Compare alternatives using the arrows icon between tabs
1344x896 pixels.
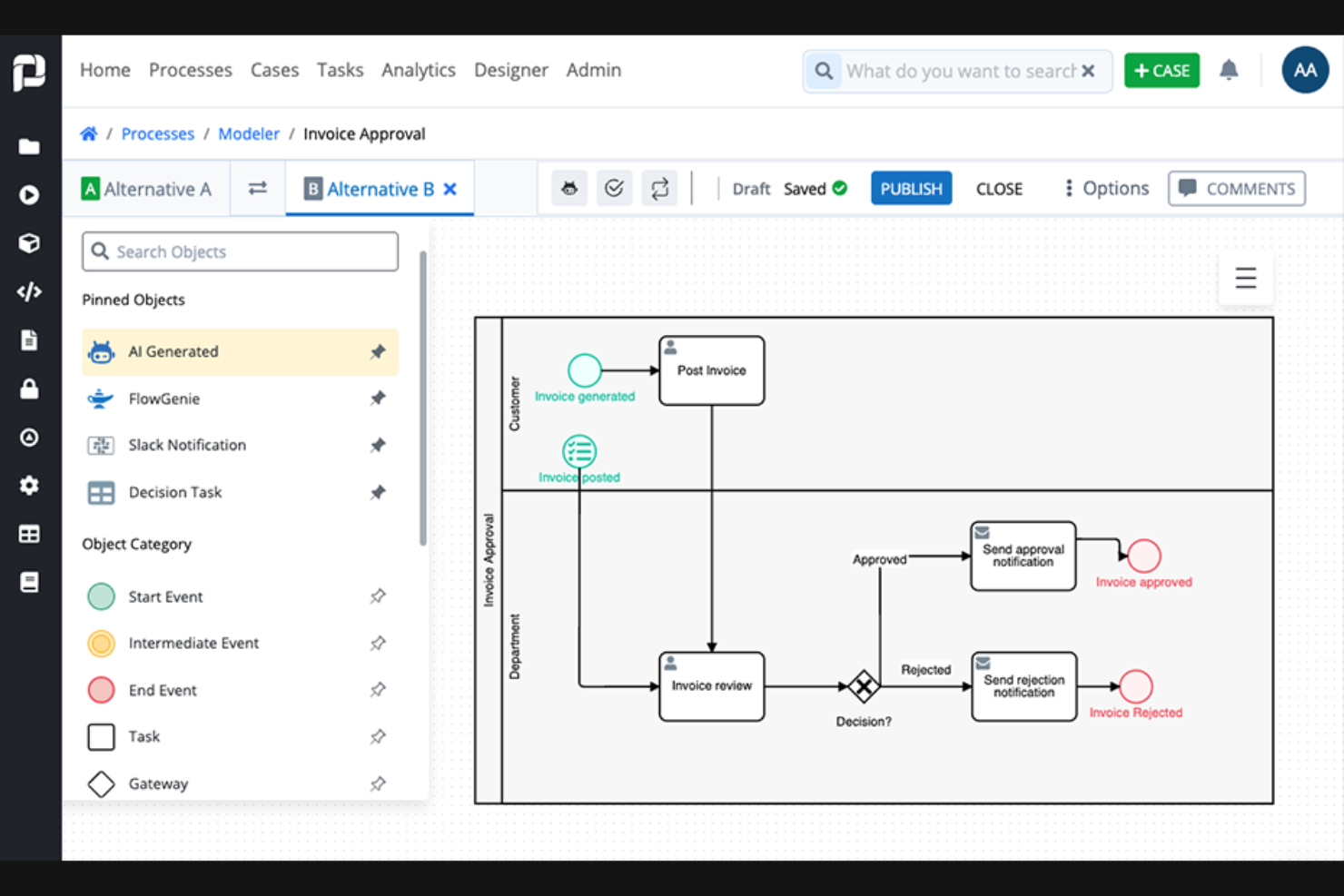coord(258,188)
